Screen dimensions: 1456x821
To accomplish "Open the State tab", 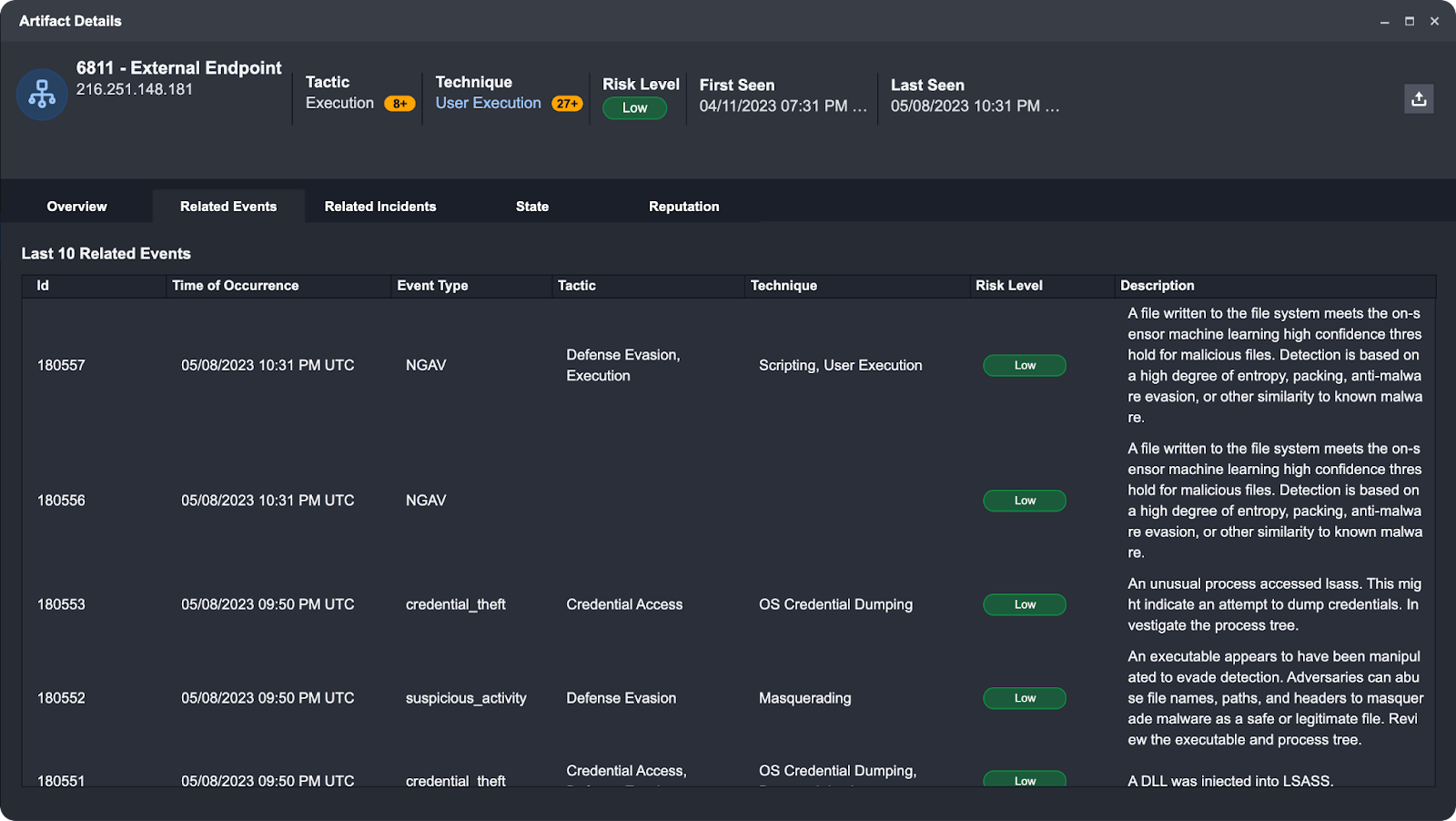I will click(x=532, y=207).
